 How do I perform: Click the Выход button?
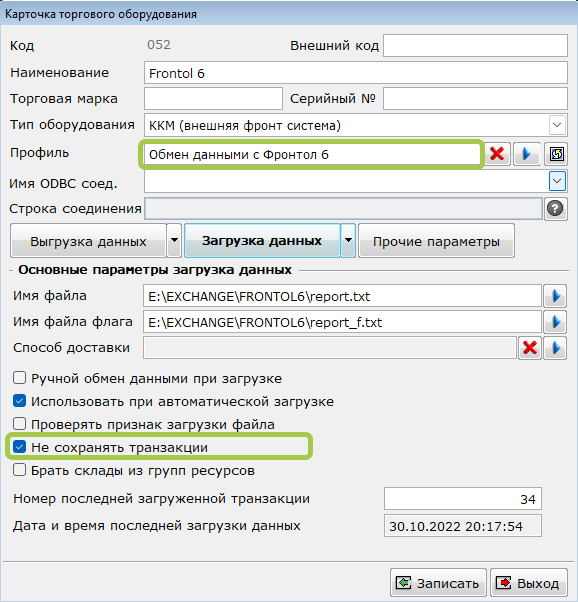coord(529,583)
